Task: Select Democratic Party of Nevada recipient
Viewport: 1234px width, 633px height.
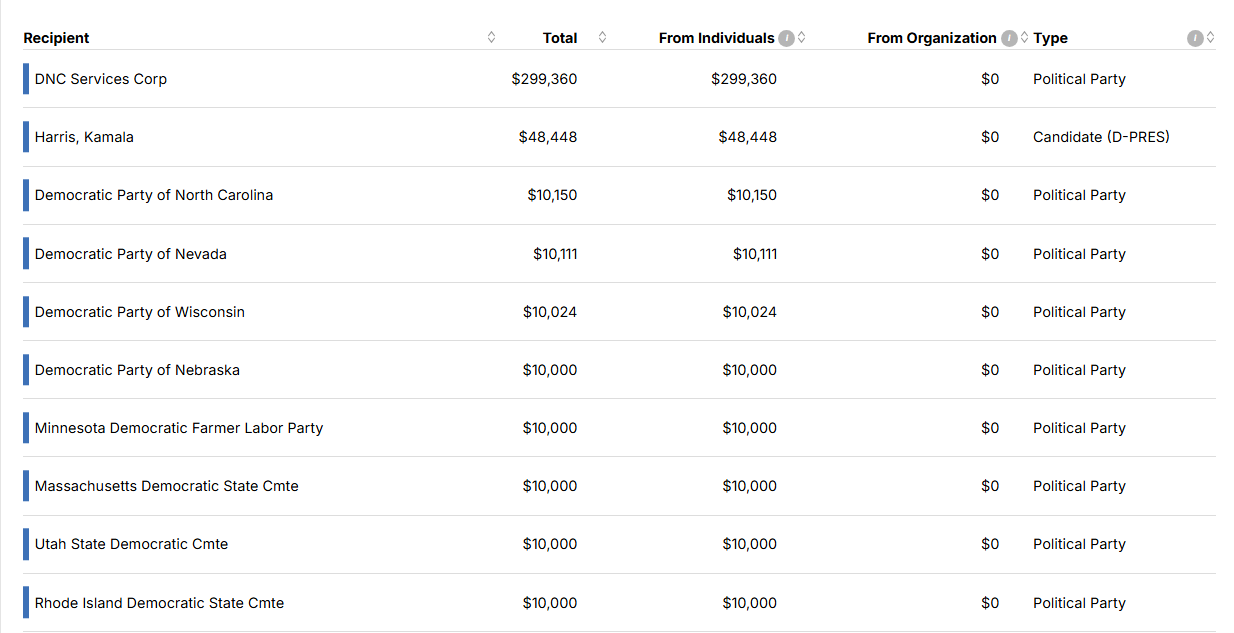Action: tap(131, 254)
